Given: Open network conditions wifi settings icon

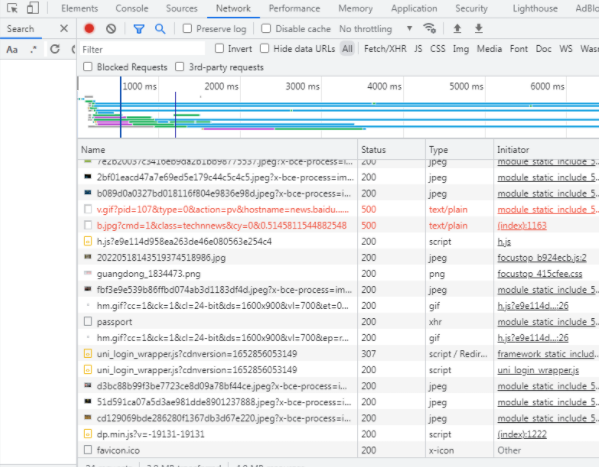Looking at the screenshot, I should point(430,28).
